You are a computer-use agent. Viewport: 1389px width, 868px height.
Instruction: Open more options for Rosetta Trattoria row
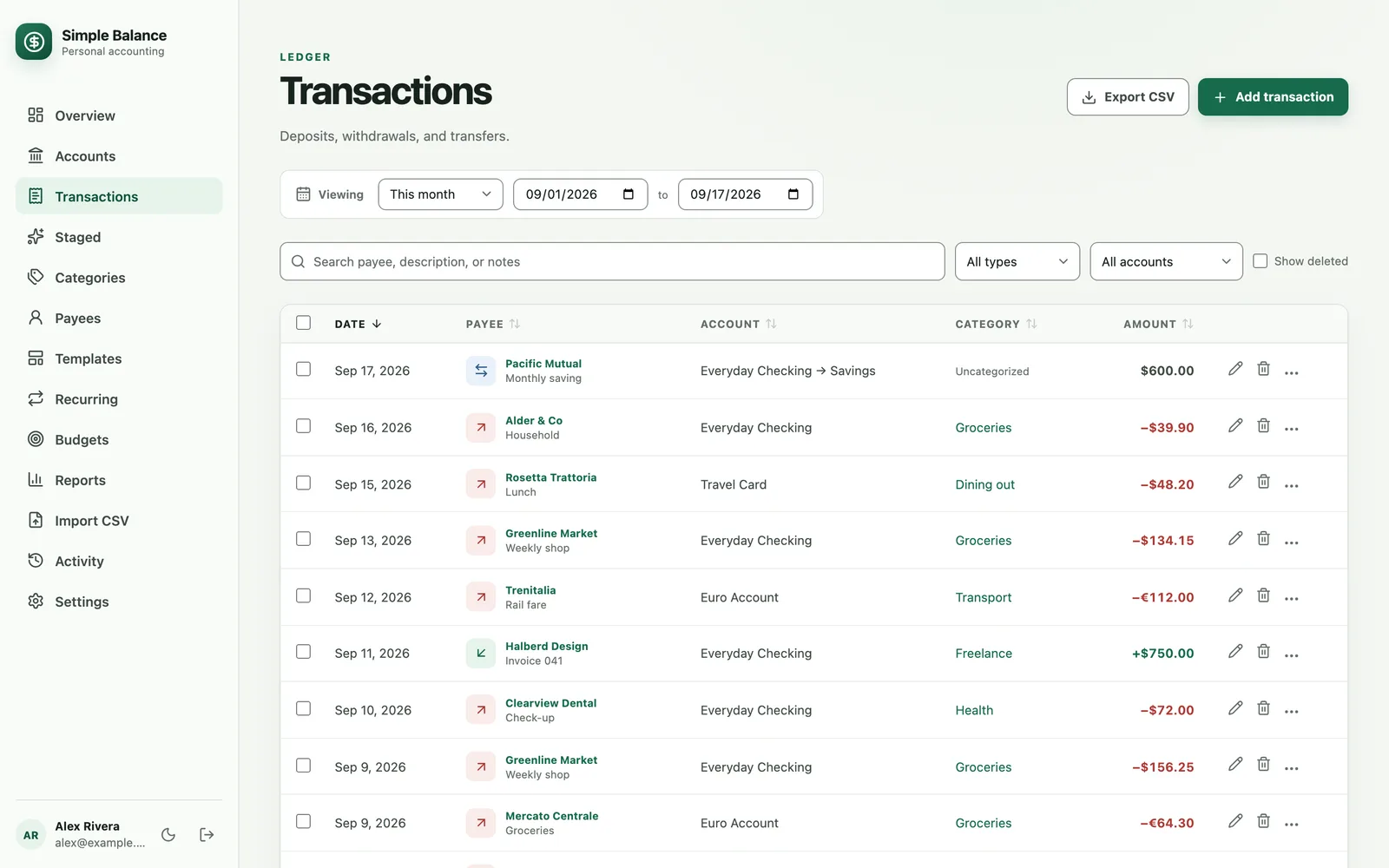(x=1292, y=485)
